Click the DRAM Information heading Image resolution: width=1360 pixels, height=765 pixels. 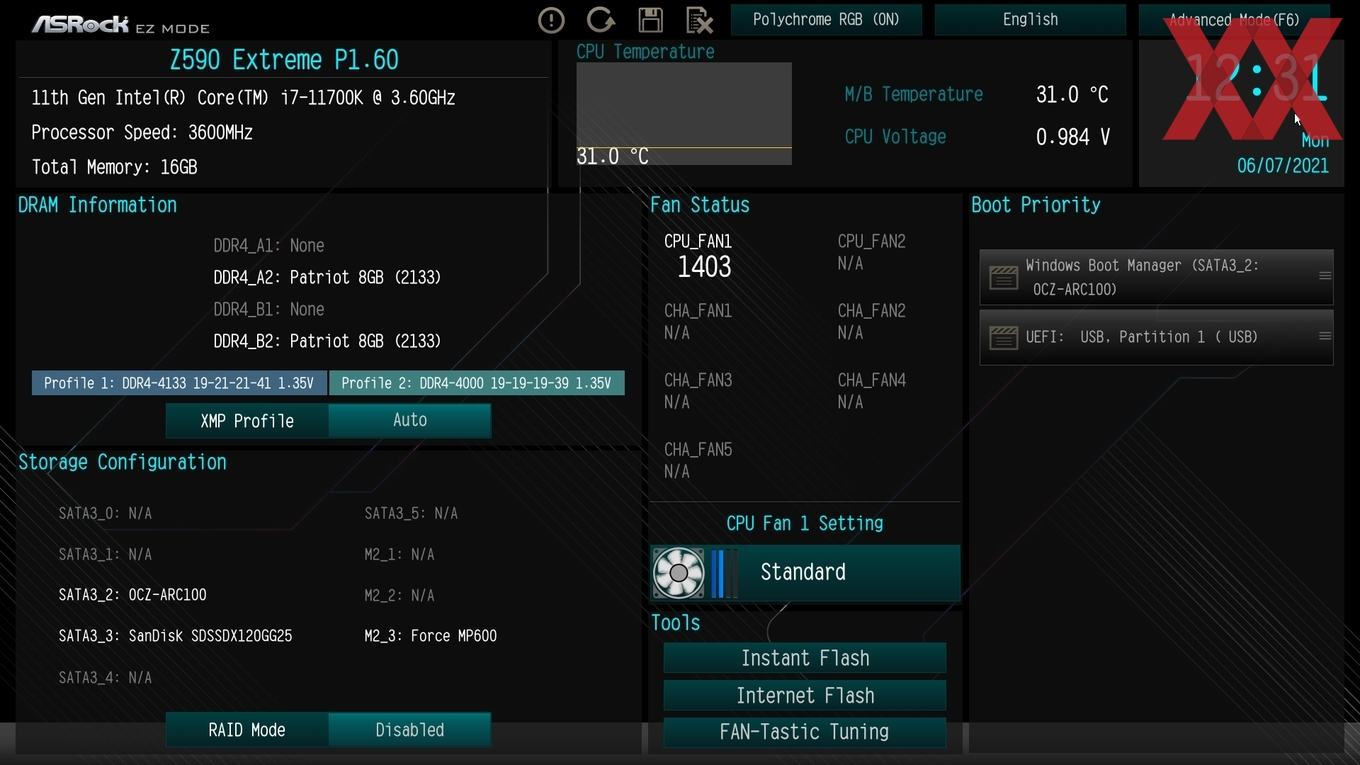(x=97, y=205)
